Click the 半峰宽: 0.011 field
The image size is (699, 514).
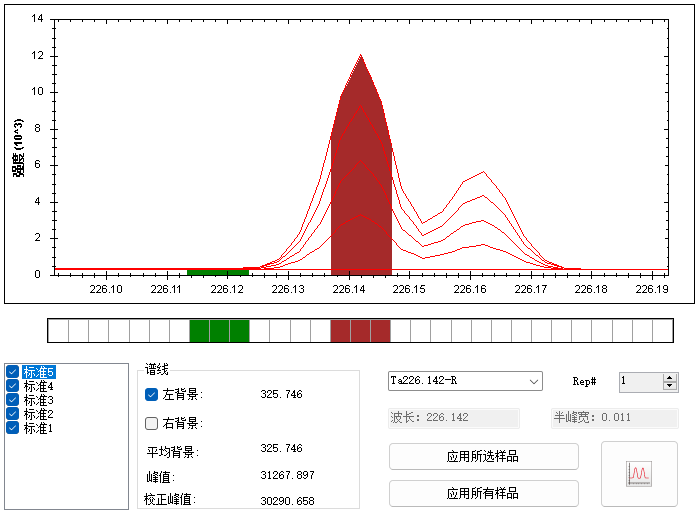[x=615, y=418]
